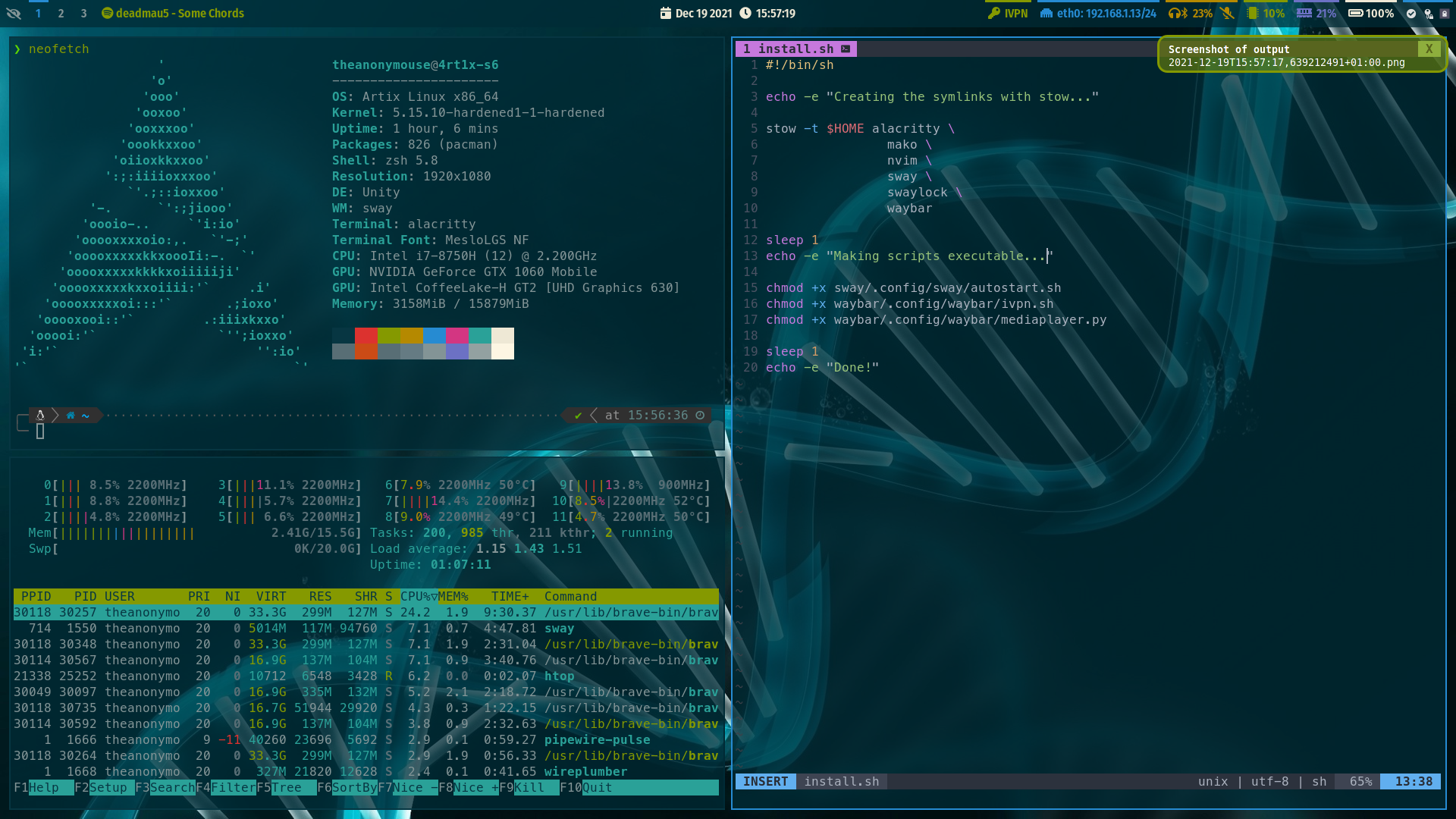Click the deadmau5 - Some Chords track title
The image size is (1456, 819).
coord(180,14)
